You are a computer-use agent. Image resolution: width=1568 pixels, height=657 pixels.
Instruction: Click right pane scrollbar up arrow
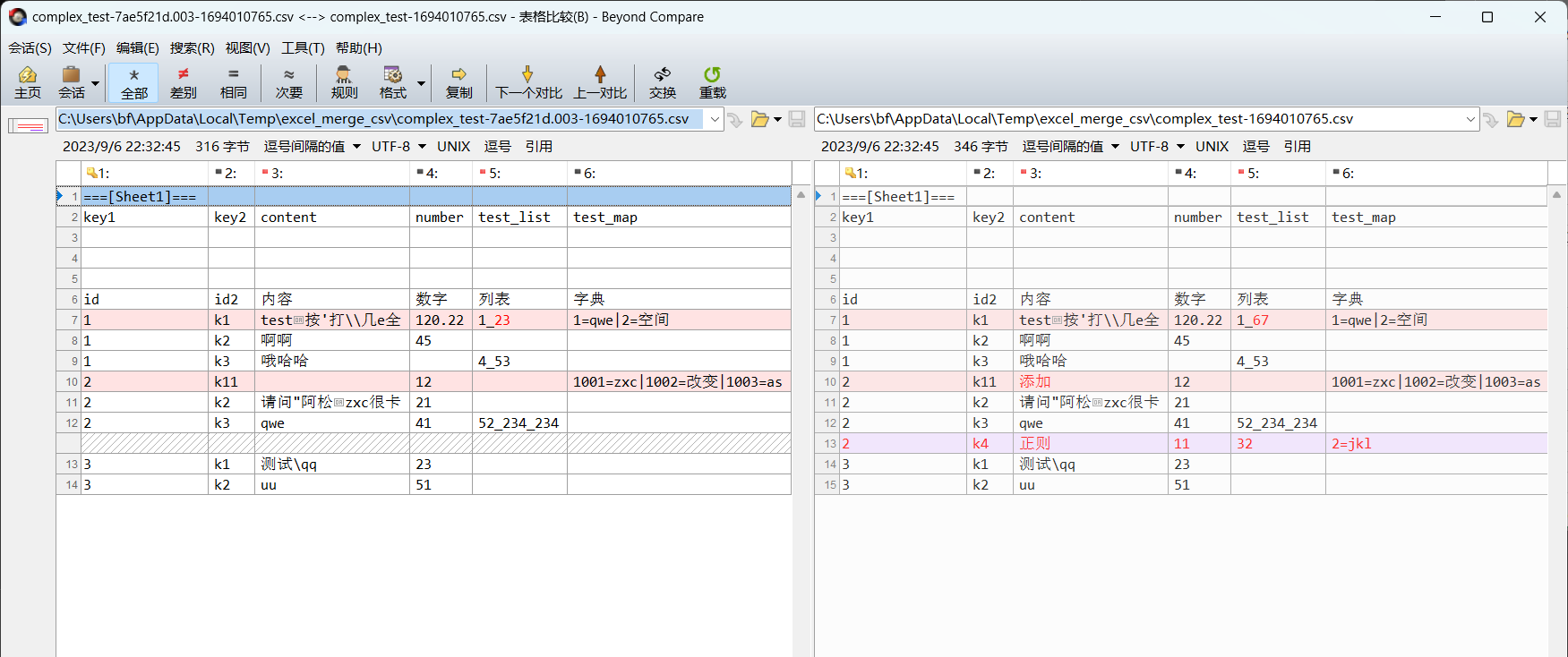(x=1557, y=194)
